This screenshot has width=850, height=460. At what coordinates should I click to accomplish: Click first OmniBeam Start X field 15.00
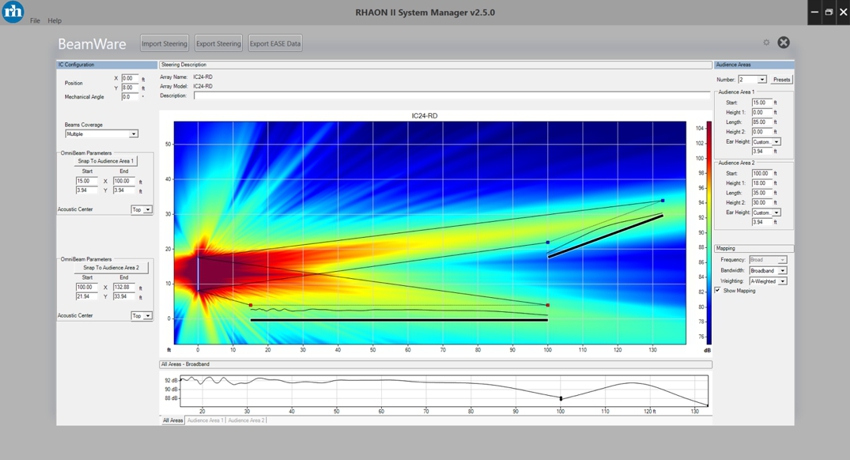(87, 181)
